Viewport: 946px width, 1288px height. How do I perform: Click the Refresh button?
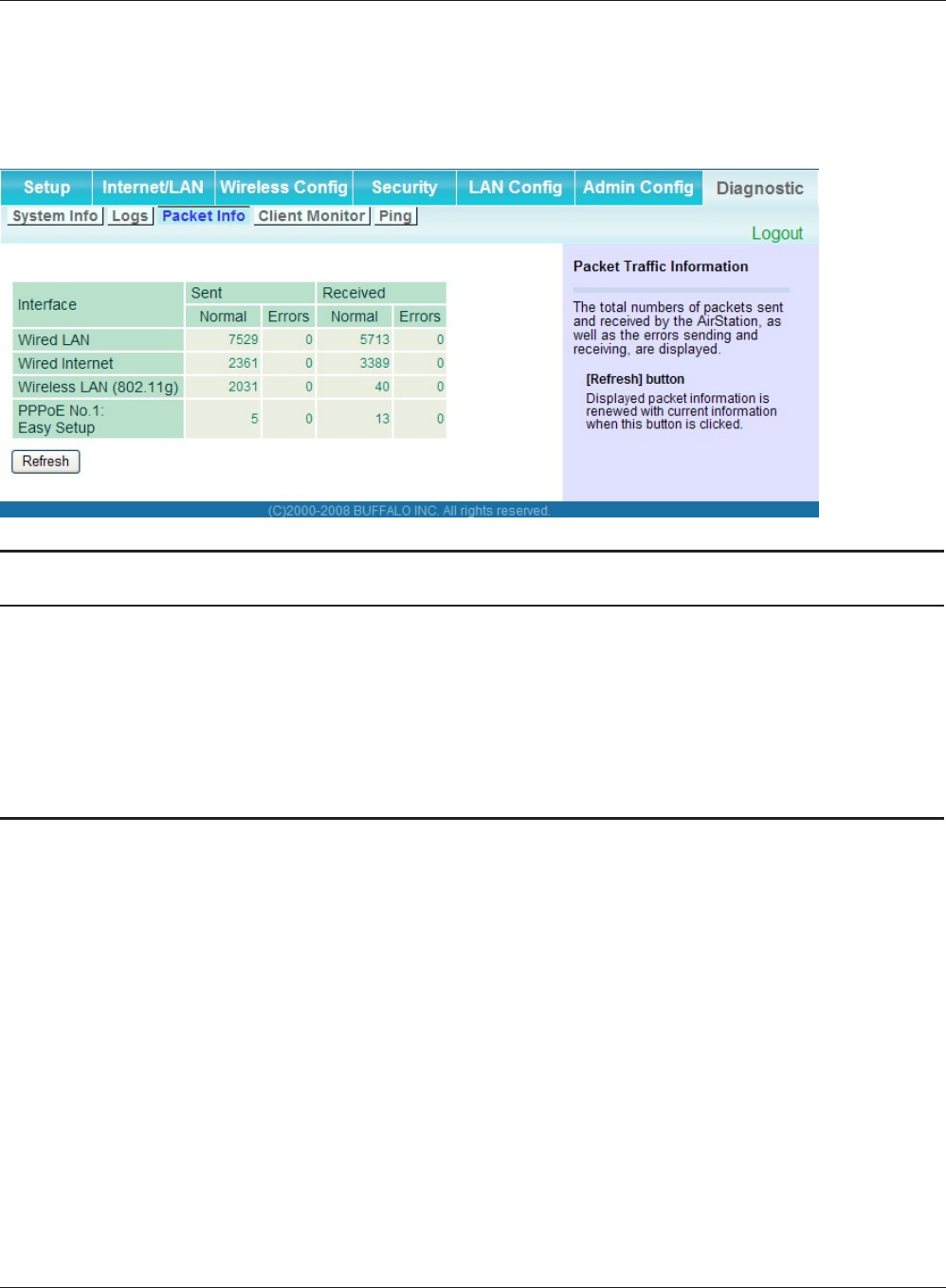[x=45, y=462]
